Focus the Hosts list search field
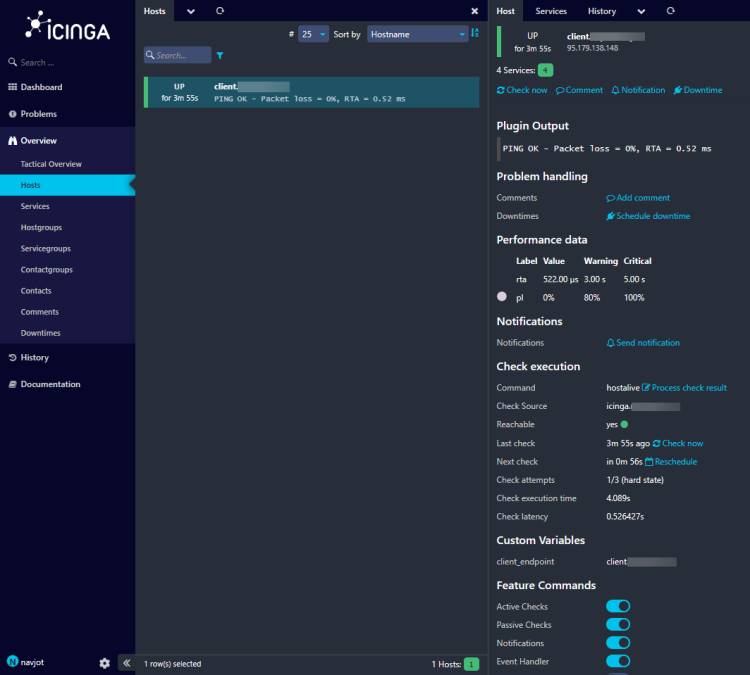The width and height of the screenshot is (750, 675). pos(177,55)
